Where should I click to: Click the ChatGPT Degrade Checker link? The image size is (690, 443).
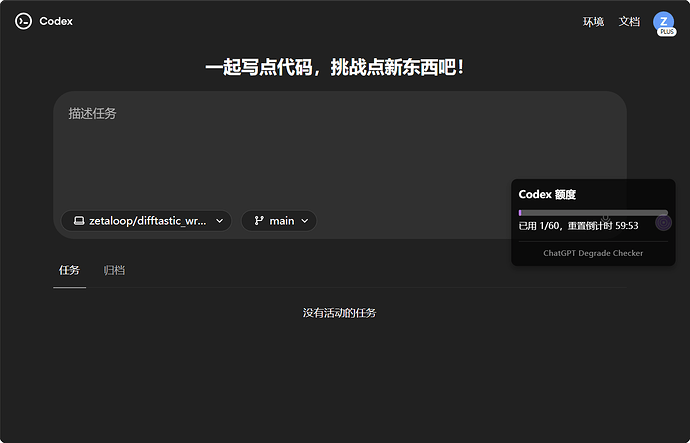tap(593, 253)
